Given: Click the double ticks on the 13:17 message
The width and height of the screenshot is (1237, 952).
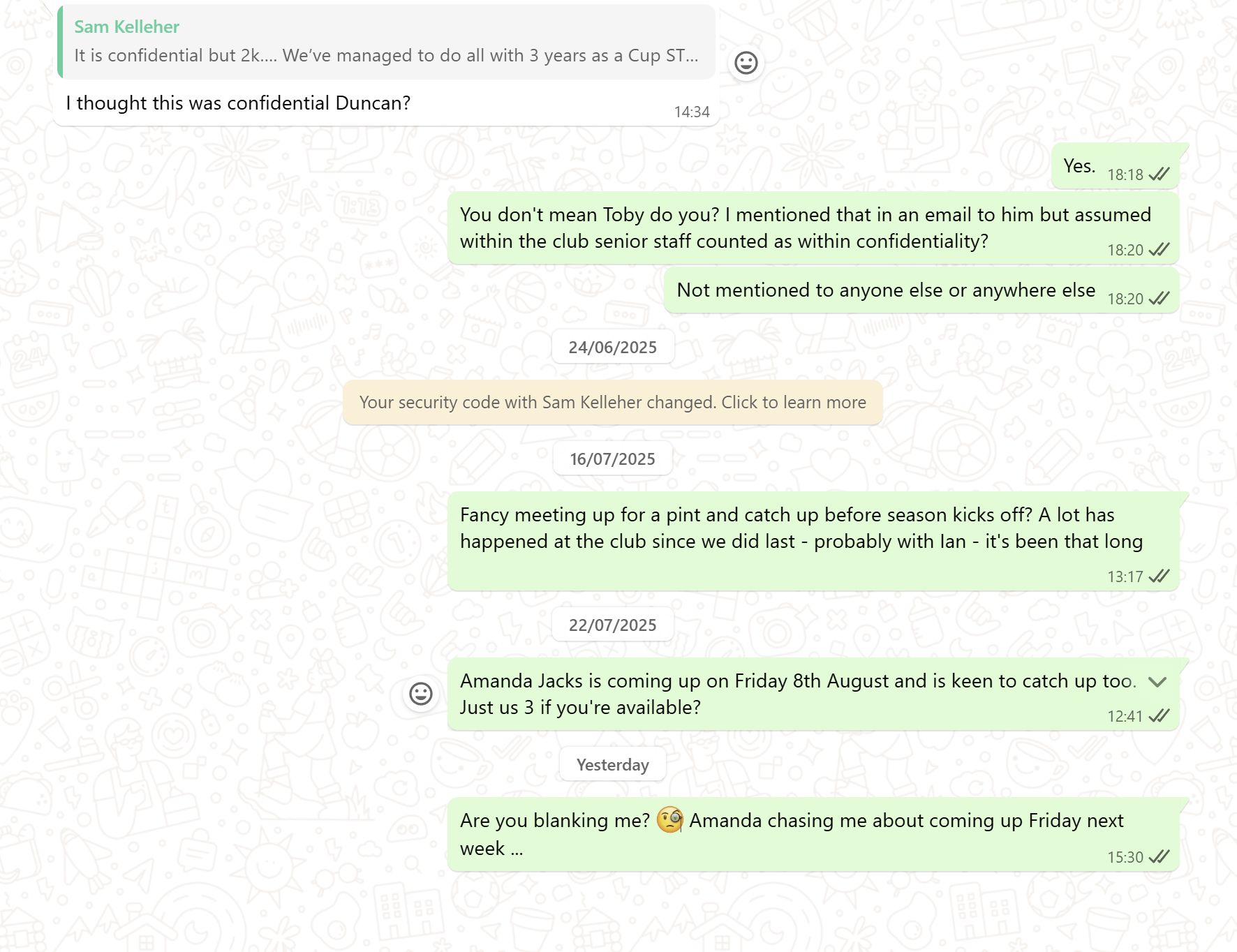Looking at the screenshot, I should (x=1159, y=577).
